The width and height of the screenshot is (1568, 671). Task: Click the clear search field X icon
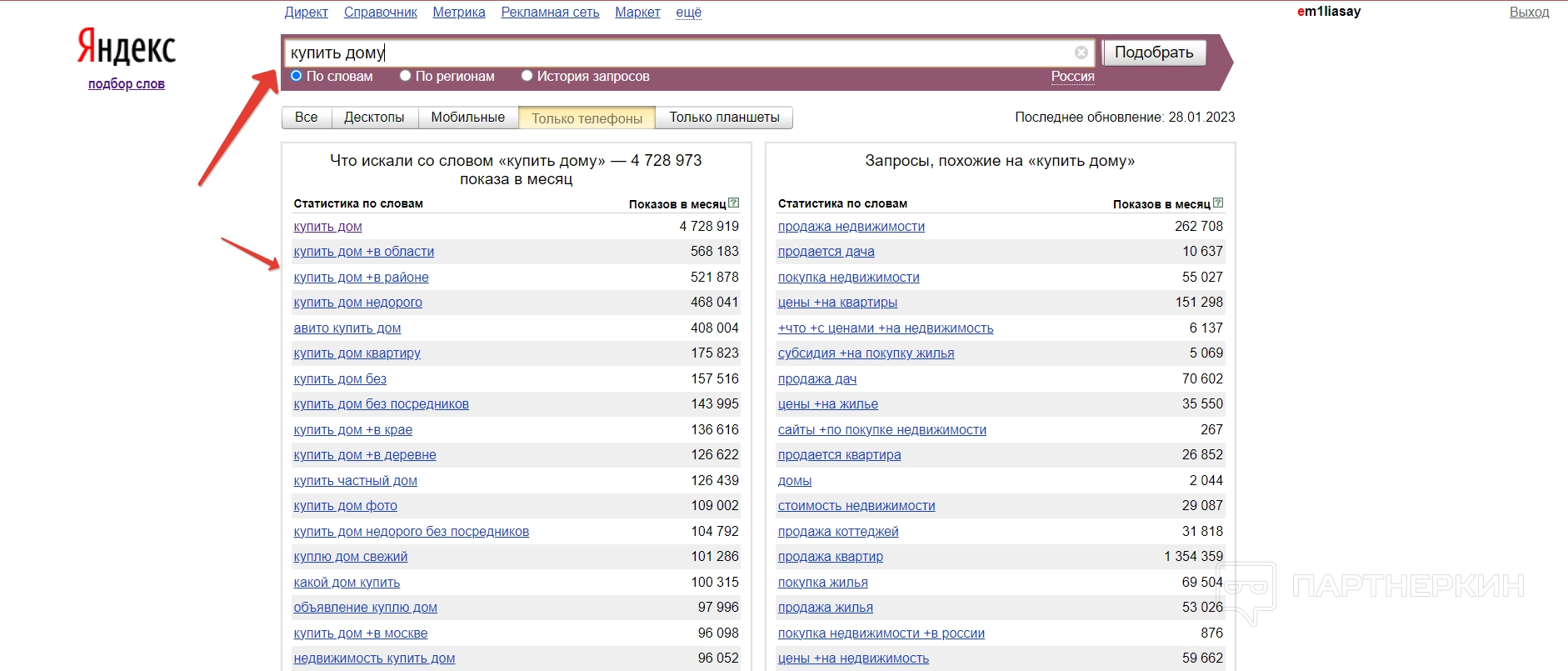1081,53
